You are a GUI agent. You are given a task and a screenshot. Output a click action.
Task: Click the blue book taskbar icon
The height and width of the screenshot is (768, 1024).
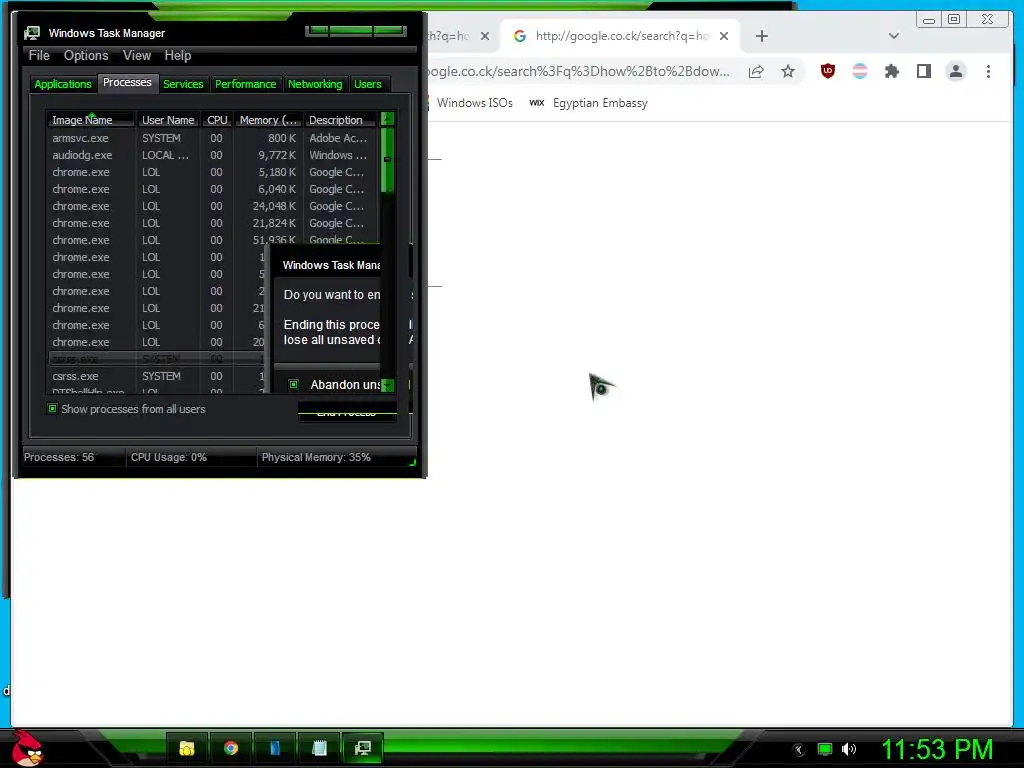click(x=275, y=748)
